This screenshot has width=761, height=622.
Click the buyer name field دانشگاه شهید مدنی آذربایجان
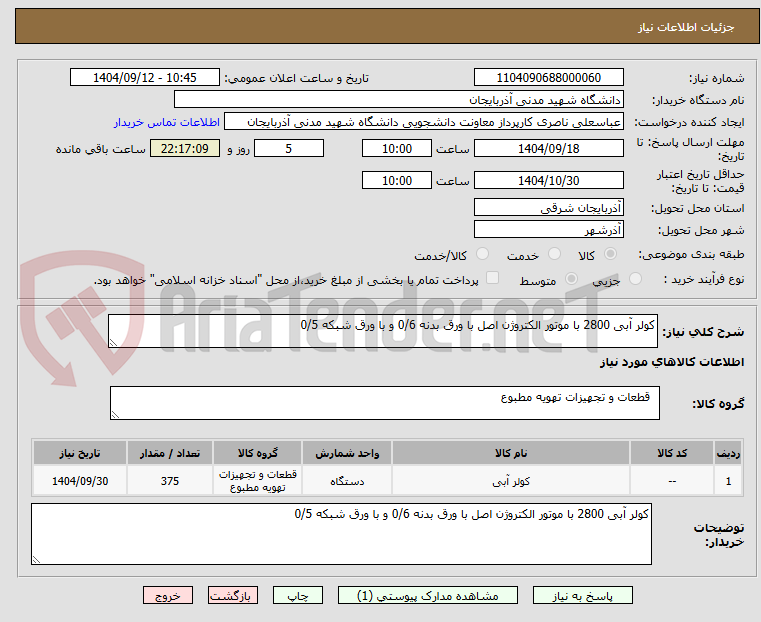tap(398, 100)
